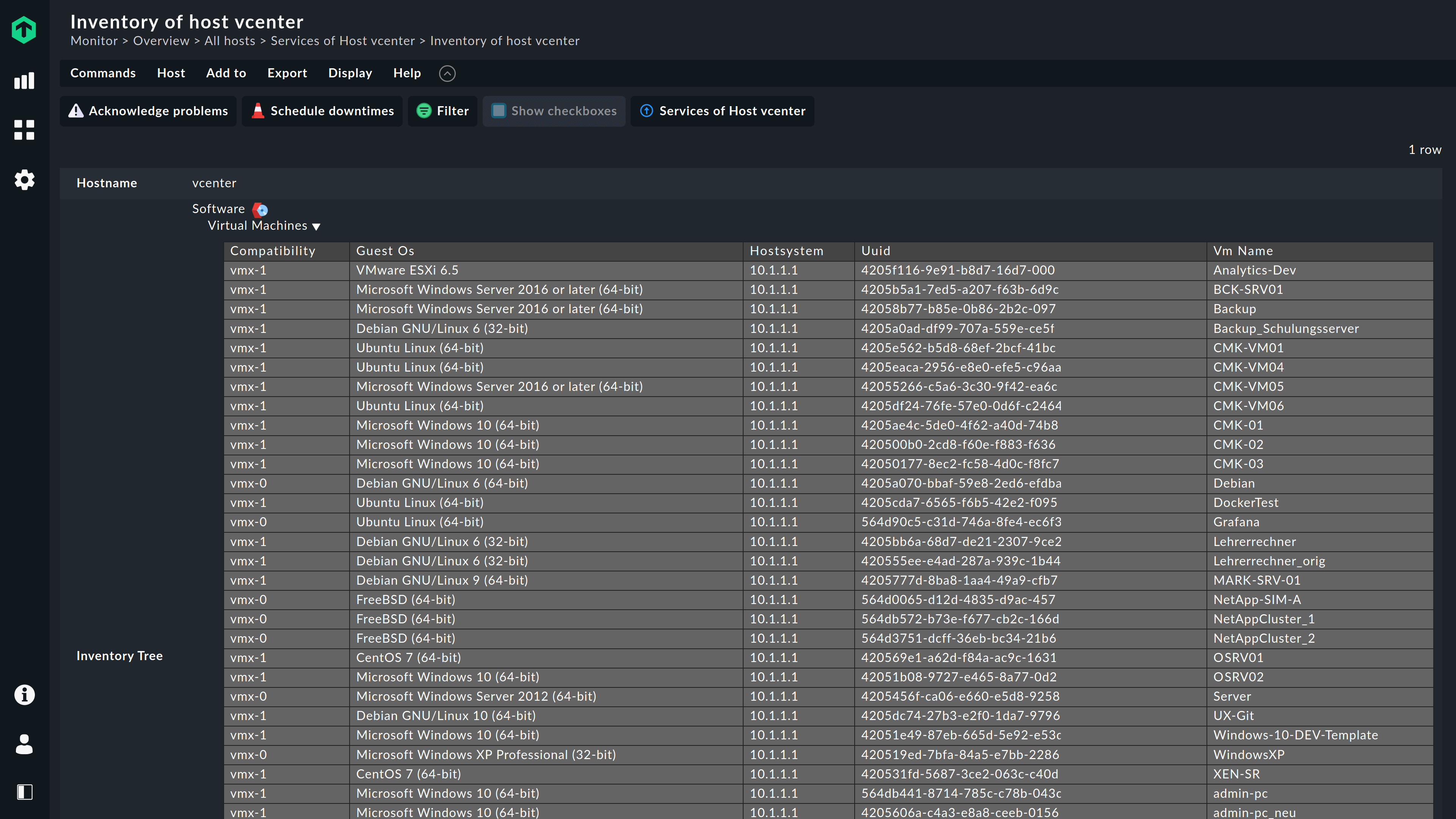Image resolution: width=1456 pixels, height=819 pixels.
Task: Collapse the action bar with the circled chevron
Action: 447,74
